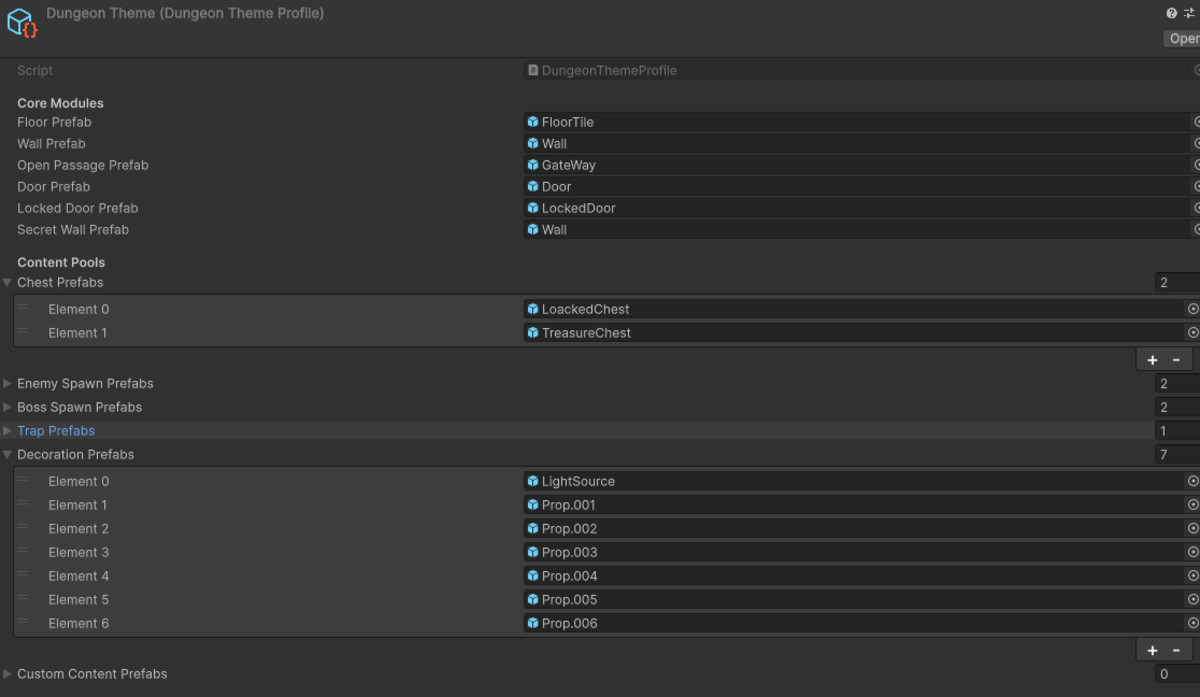Click the Open Passage Prefab label
Viewport: 1200px width, 697px height.
pyautogui.click(x=83, y=165)
